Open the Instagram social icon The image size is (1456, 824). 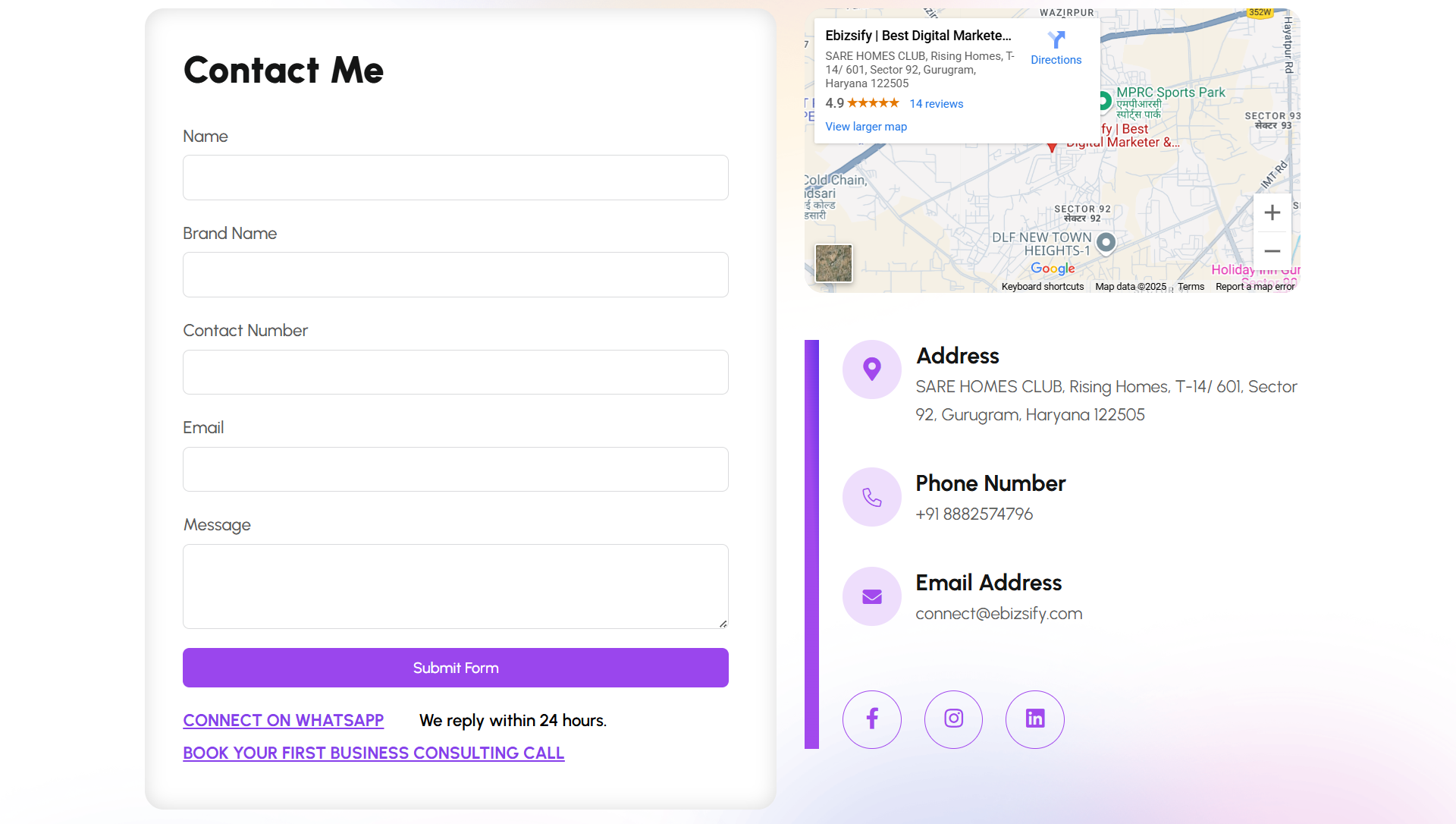953,719
